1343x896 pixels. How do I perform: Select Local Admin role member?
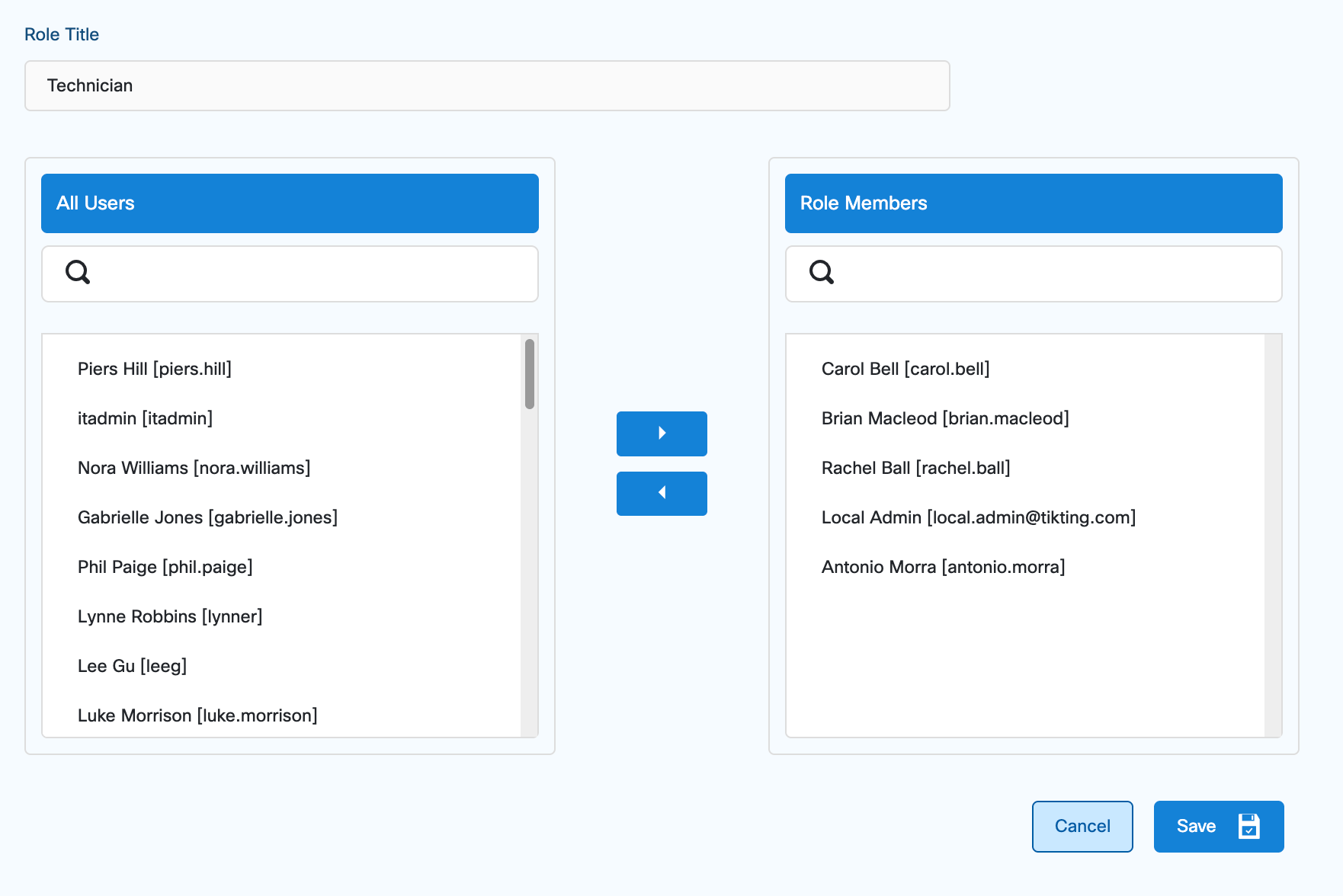979,517
